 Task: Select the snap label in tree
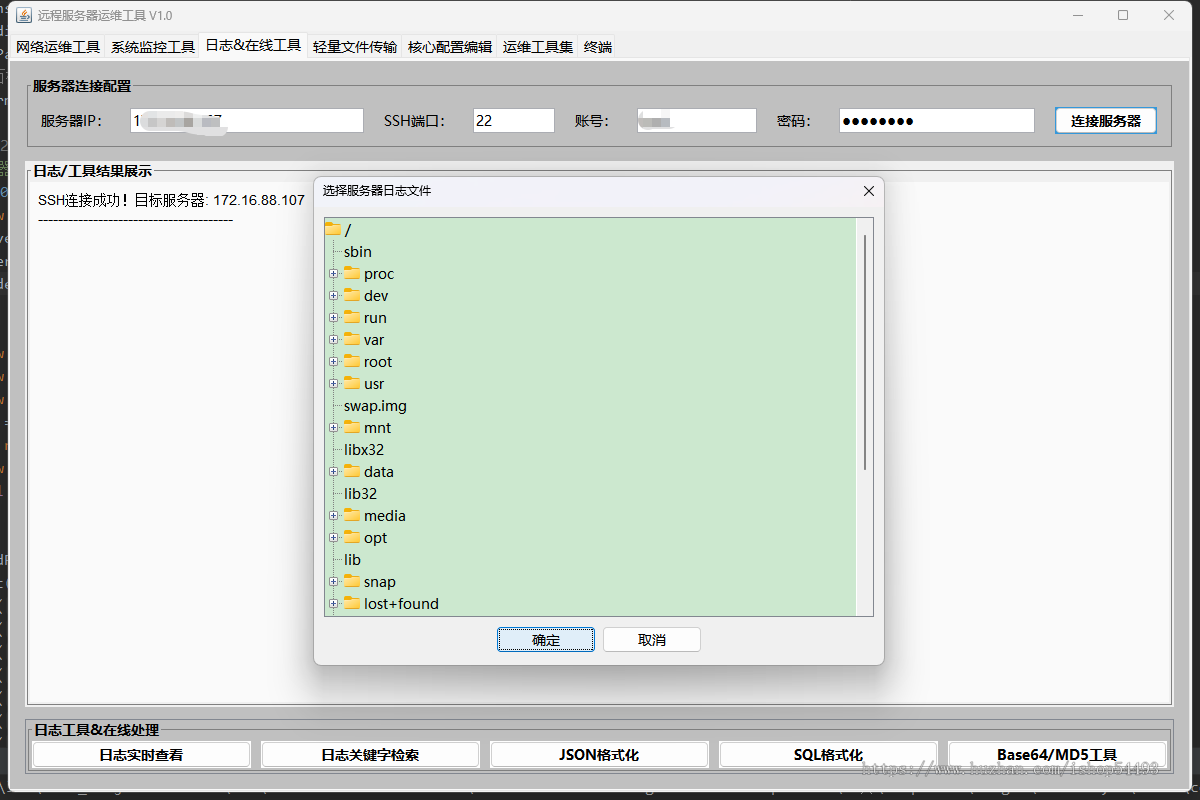tap(380, 582)
